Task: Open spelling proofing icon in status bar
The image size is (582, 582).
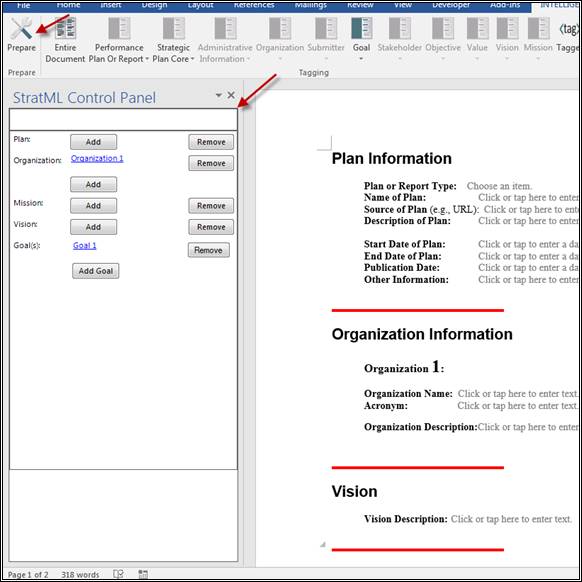Action: (118, 574)
